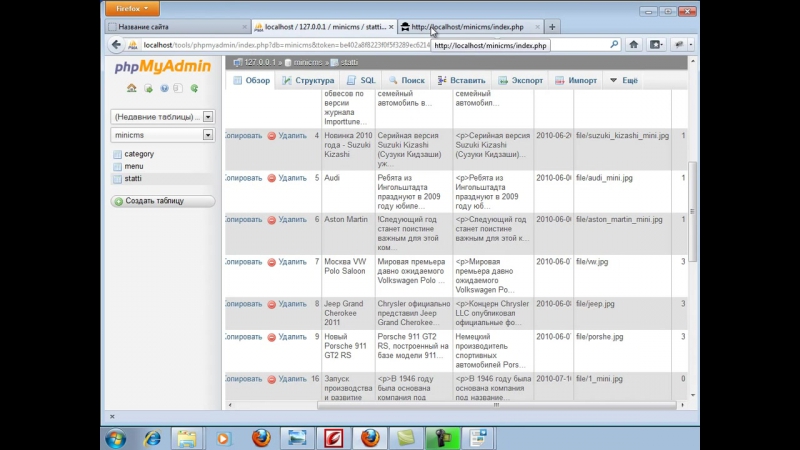Click the green reload navigation icon
The image size is (800, 450).
pos(194,89)
